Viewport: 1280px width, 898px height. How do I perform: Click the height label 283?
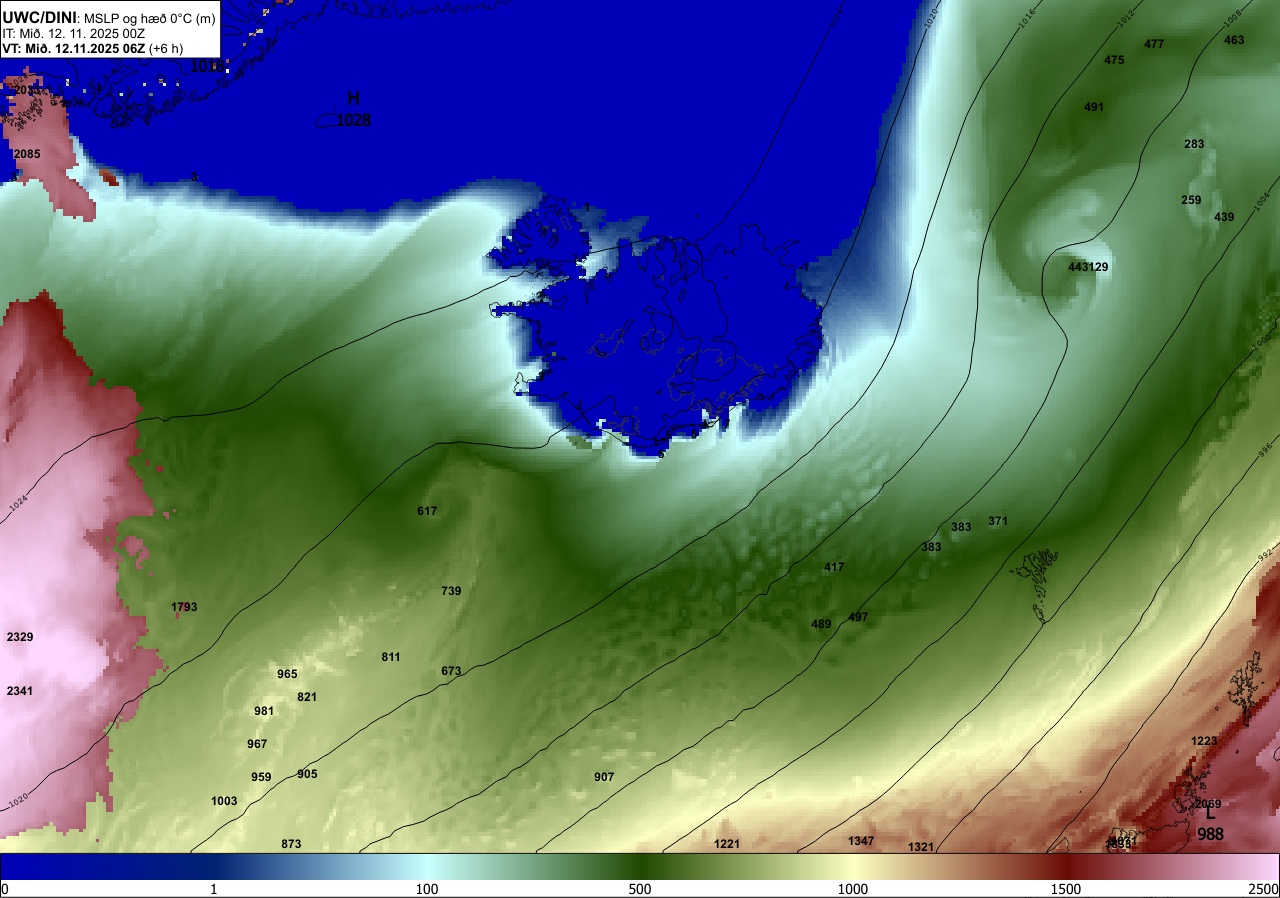[1194, 144]
